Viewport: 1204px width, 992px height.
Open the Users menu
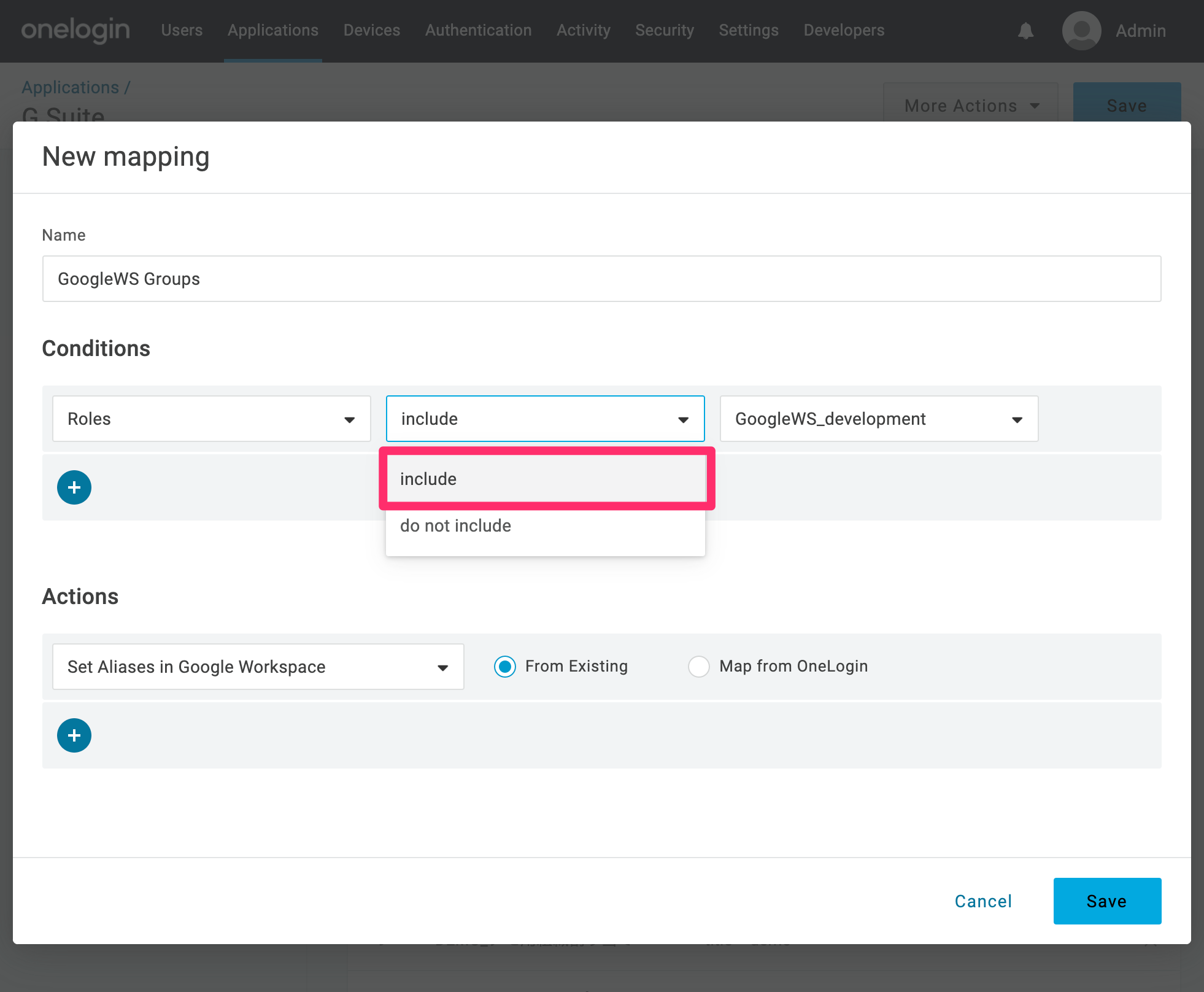182,30
